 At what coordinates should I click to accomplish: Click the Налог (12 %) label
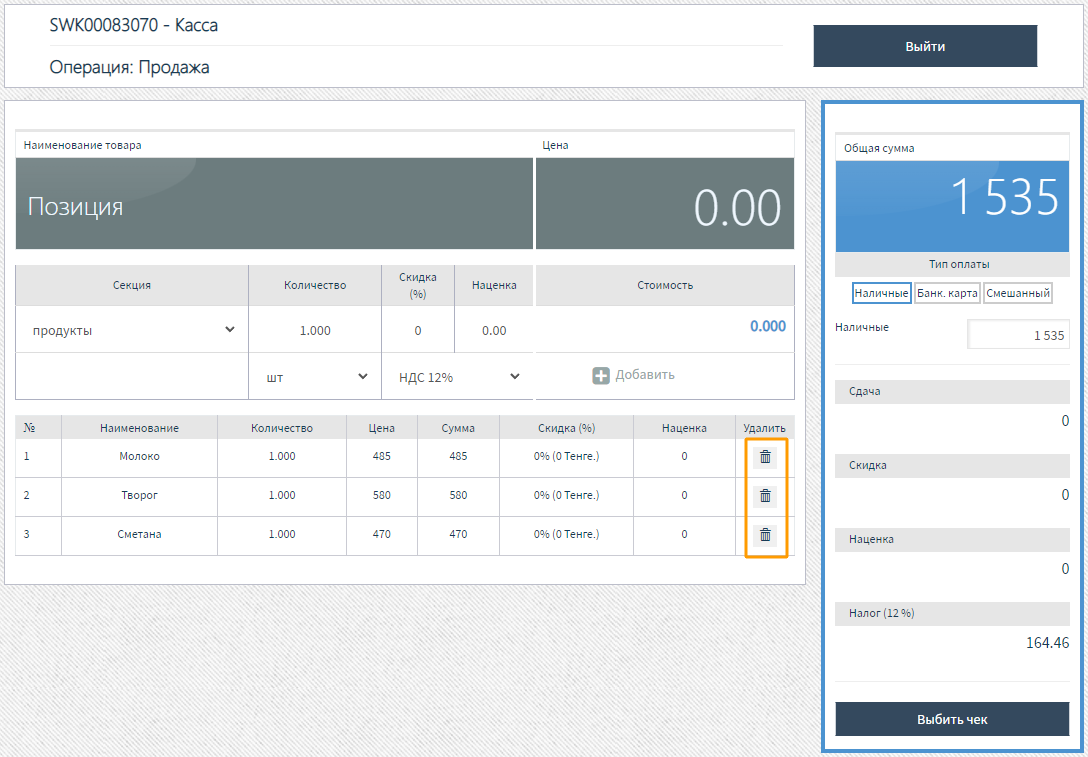(881, 613)
